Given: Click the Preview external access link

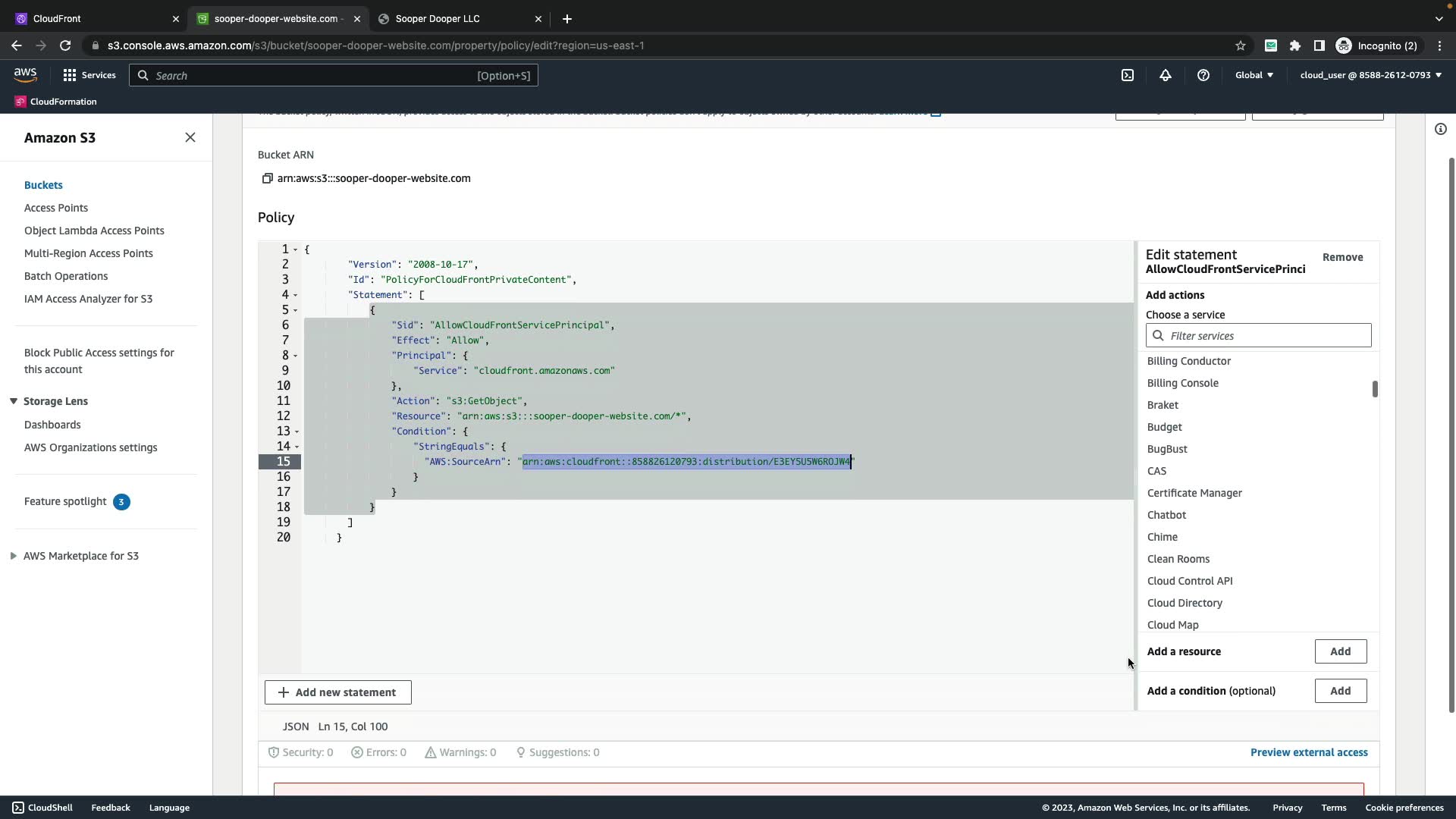Looking at the screenshot, I should pyautogui.click(x=1309, y=752).
